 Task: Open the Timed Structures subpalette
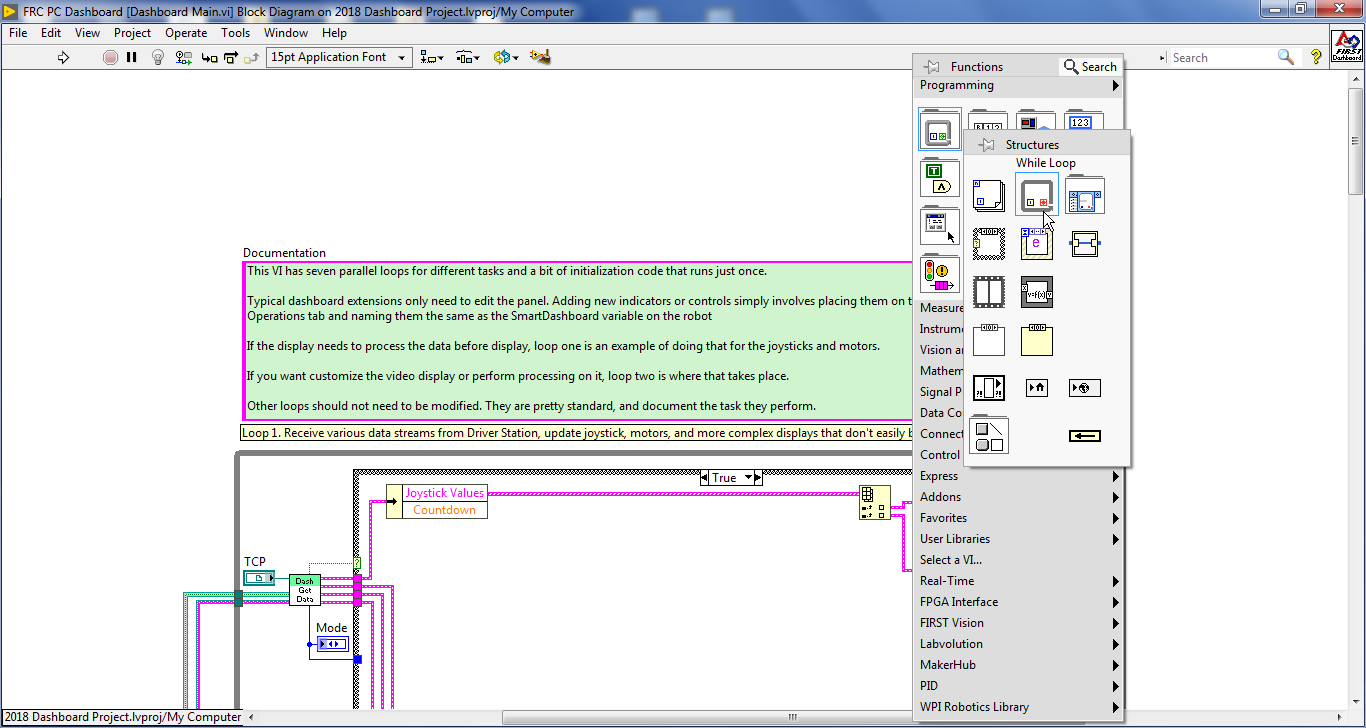(1085, 194)
